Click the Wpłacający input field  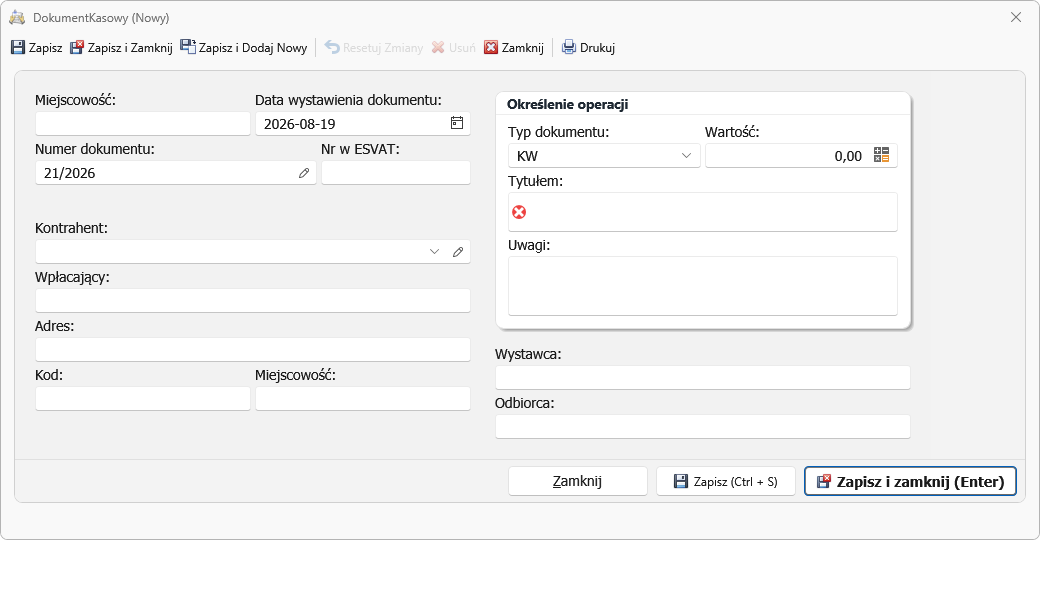coord(253,301)
